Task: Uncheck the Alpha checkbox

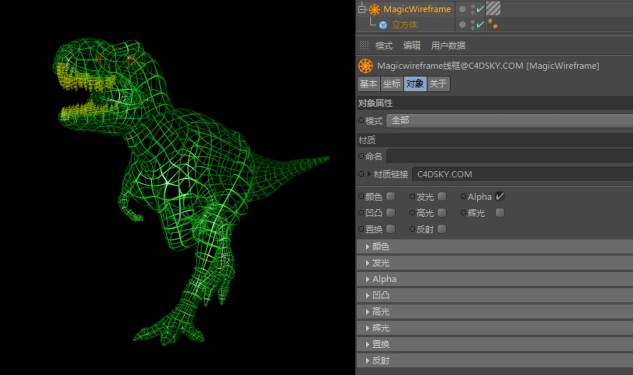Action: pos(500,196)
